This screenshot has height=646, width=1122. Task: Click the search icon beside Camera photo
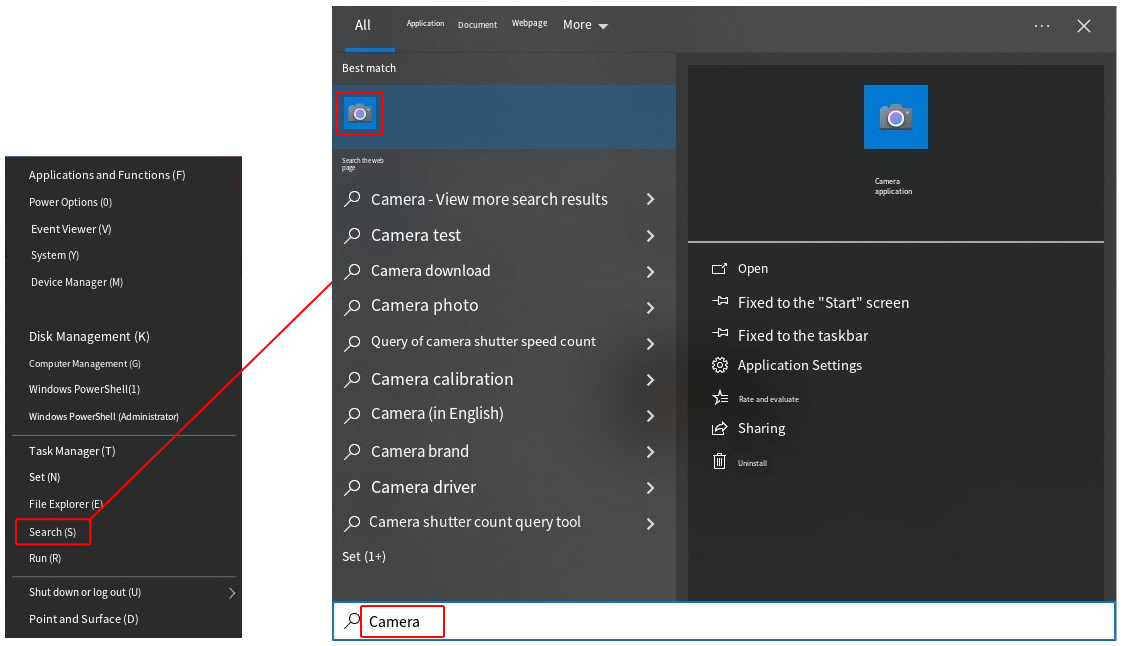tap(352, 307)
